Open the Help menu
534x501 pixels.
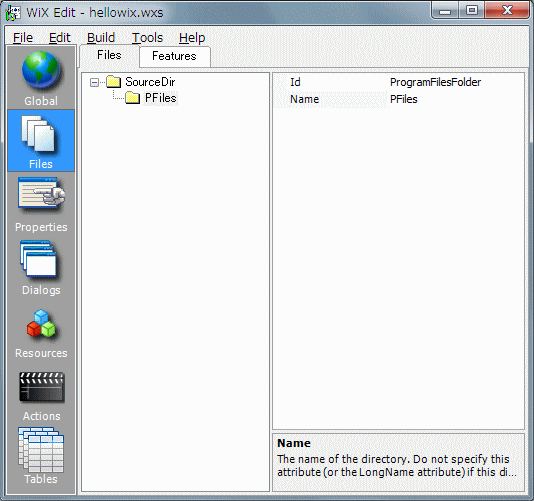(192, 37)
